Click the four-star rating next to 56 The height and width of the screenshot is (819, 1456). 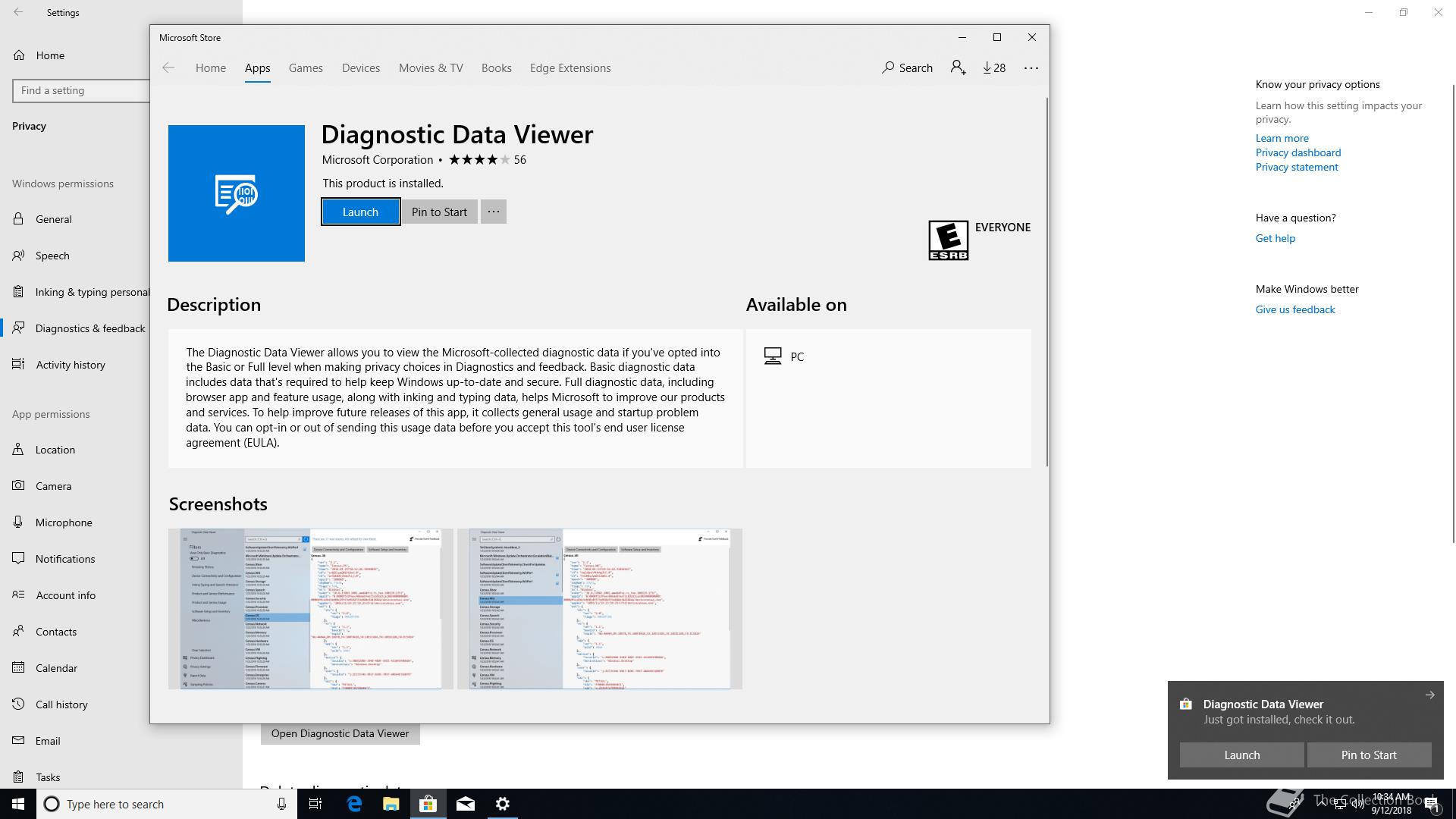point(479,159)
